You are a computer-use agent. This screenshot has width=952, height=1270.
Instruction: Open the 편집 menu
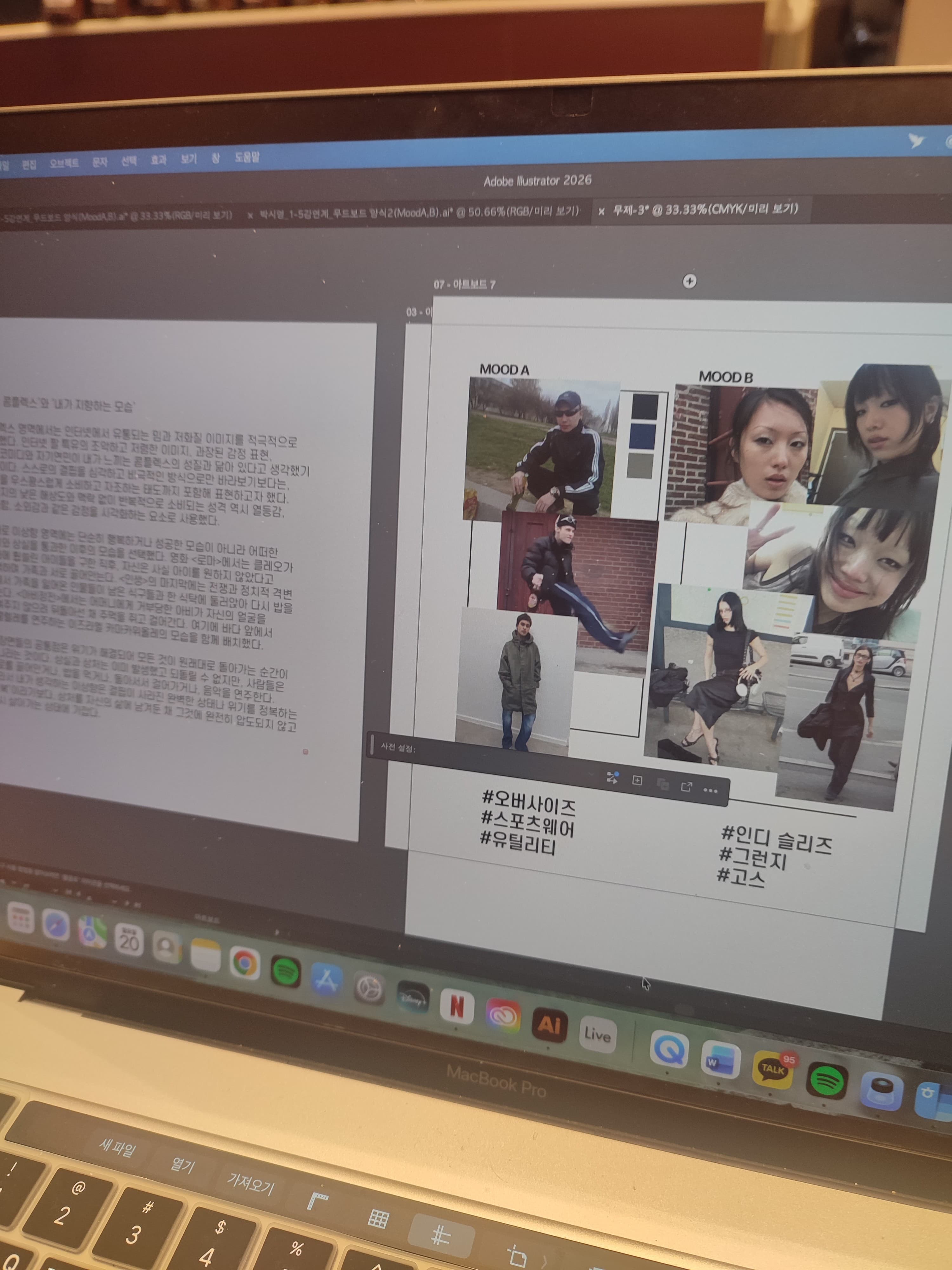[x=29, y=165]
